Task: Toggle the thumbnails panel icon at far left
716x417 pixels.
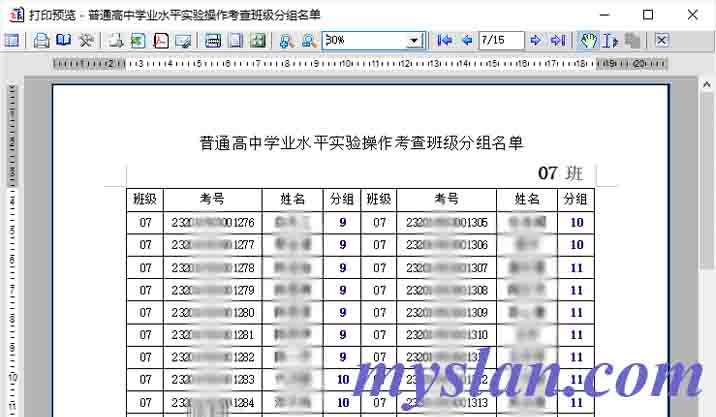Action: [12, 40]
